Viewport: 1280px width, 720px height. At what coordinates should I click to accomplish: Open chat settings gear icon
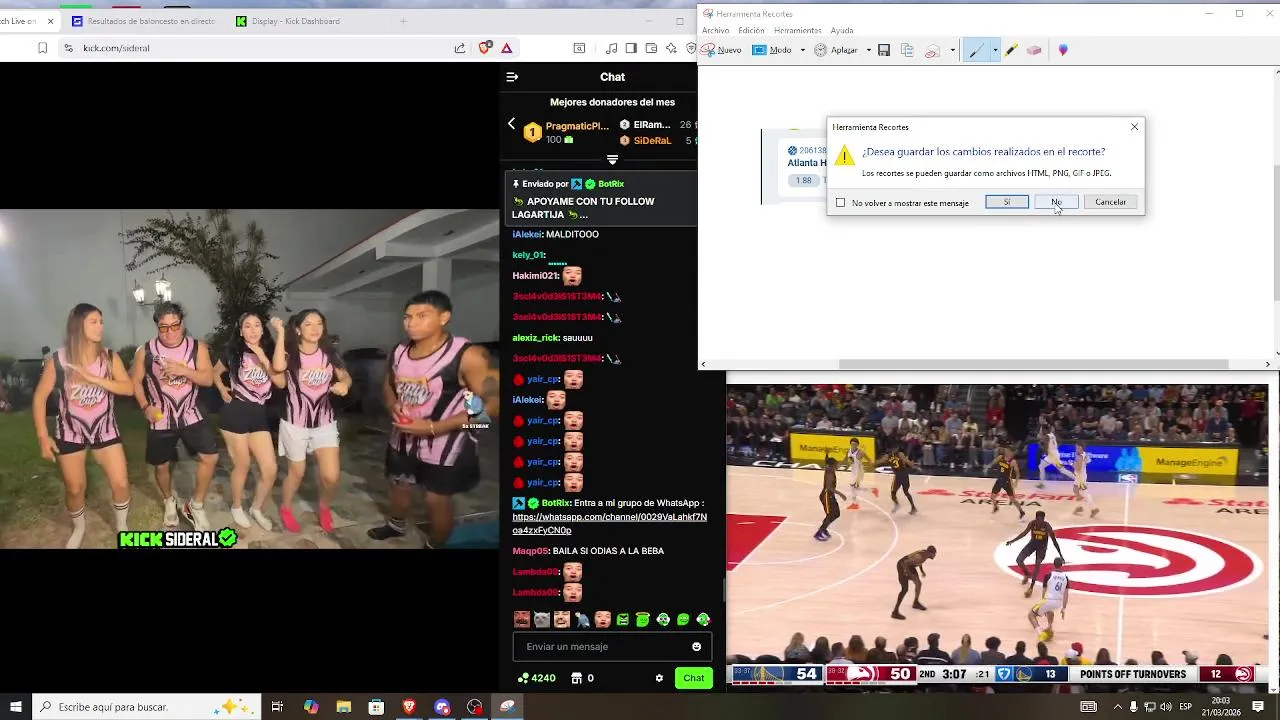[x=659, y=678]
